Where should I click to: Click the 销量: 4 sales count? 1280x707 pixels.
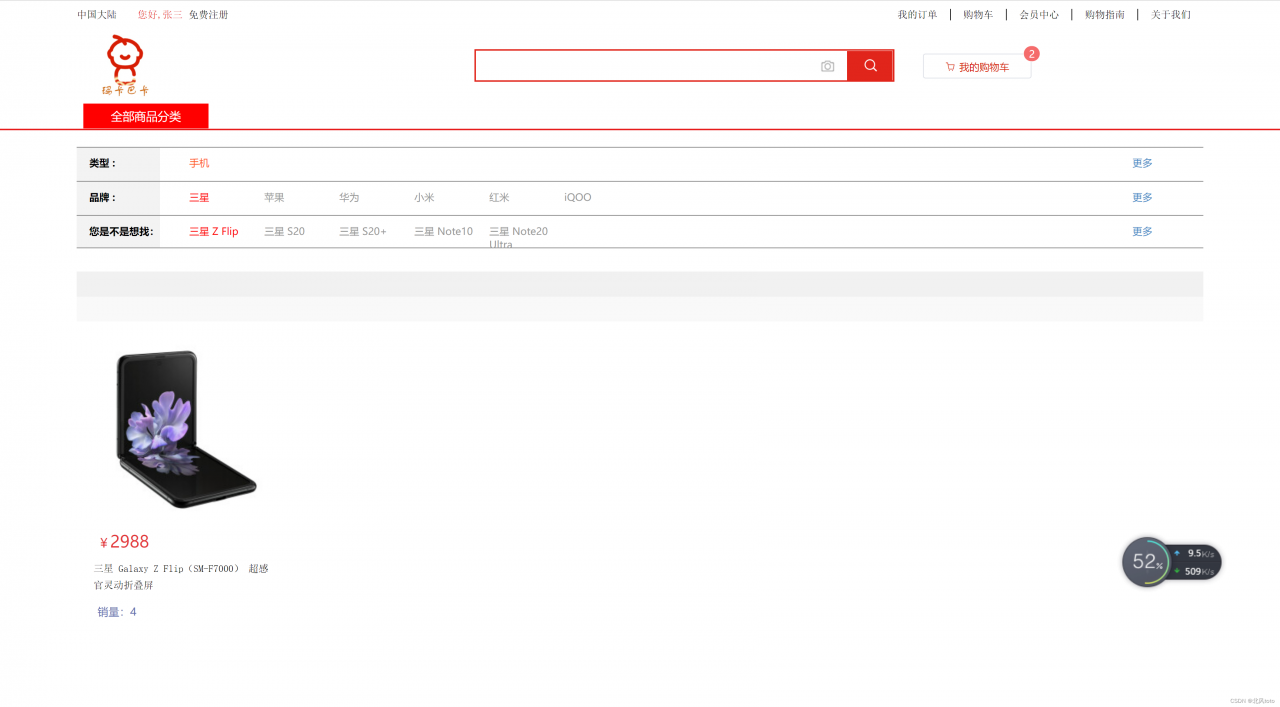[117, 612]
